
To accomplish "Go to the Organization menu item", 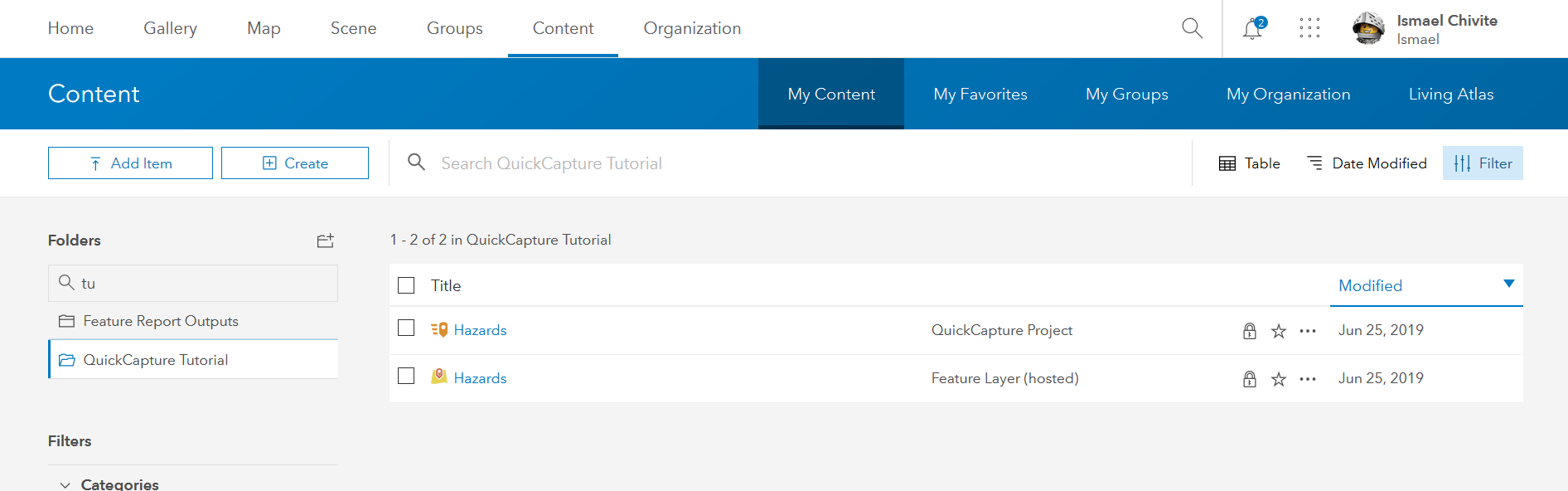I will coord(692,28).
